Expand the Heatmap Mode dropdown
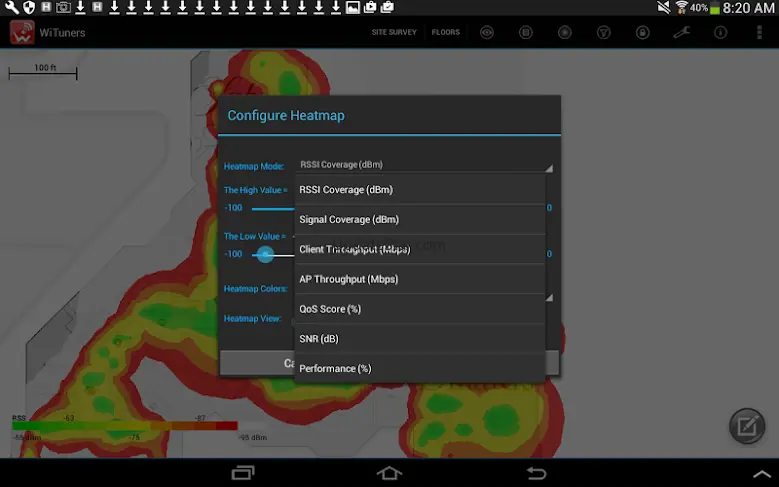Viewport: 779px width, 487px height. pos(425,165)
